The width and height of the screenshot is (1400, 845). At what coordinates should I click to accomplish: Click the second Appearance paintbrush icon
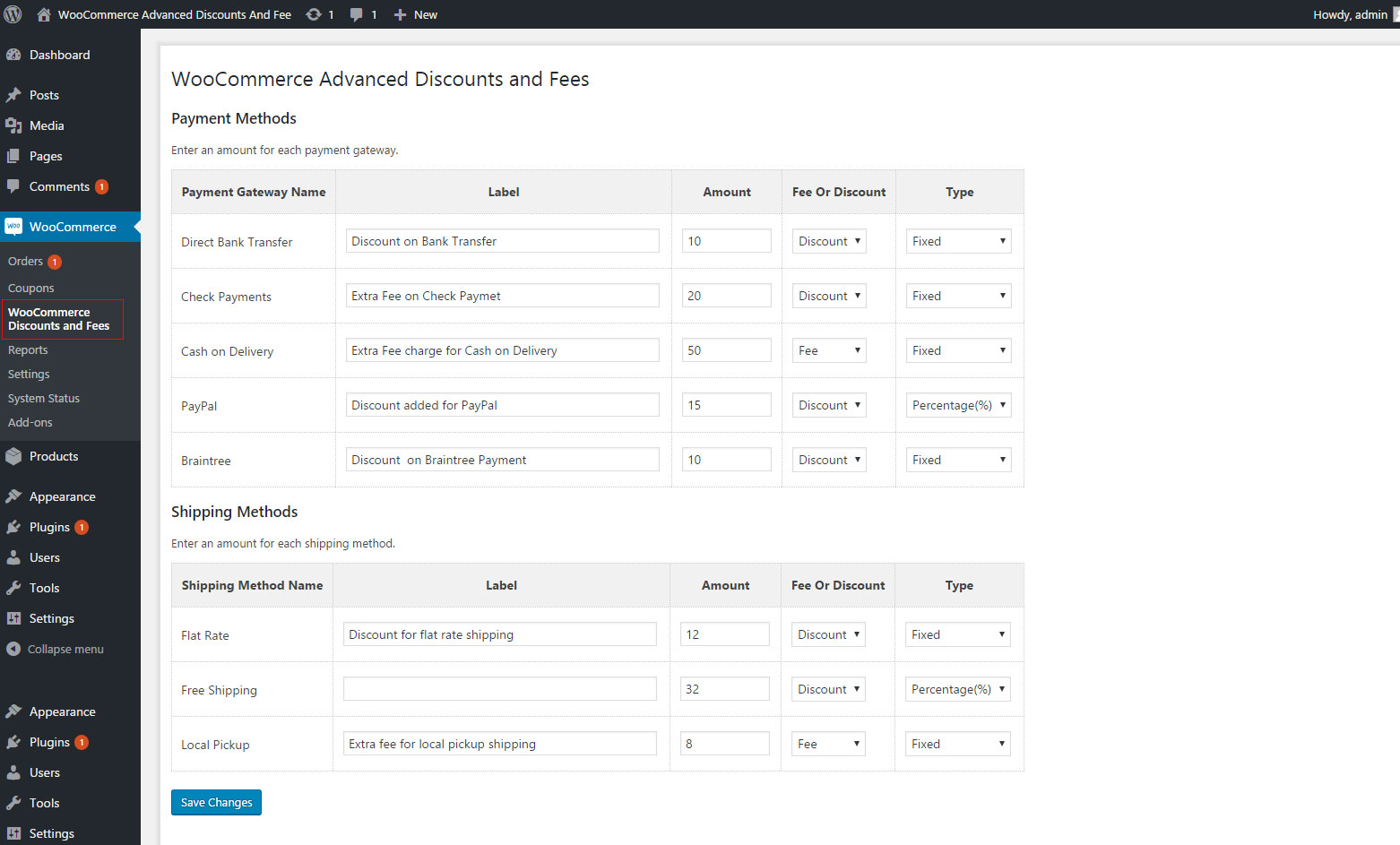[13, 711]
